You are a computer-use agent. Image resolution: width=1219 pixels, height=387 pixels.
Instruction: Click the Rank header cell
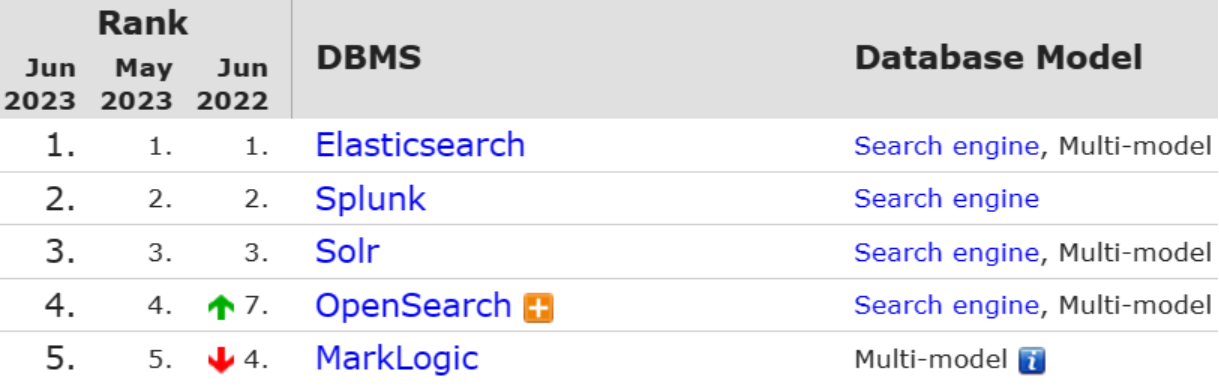(x=143, y=24)
